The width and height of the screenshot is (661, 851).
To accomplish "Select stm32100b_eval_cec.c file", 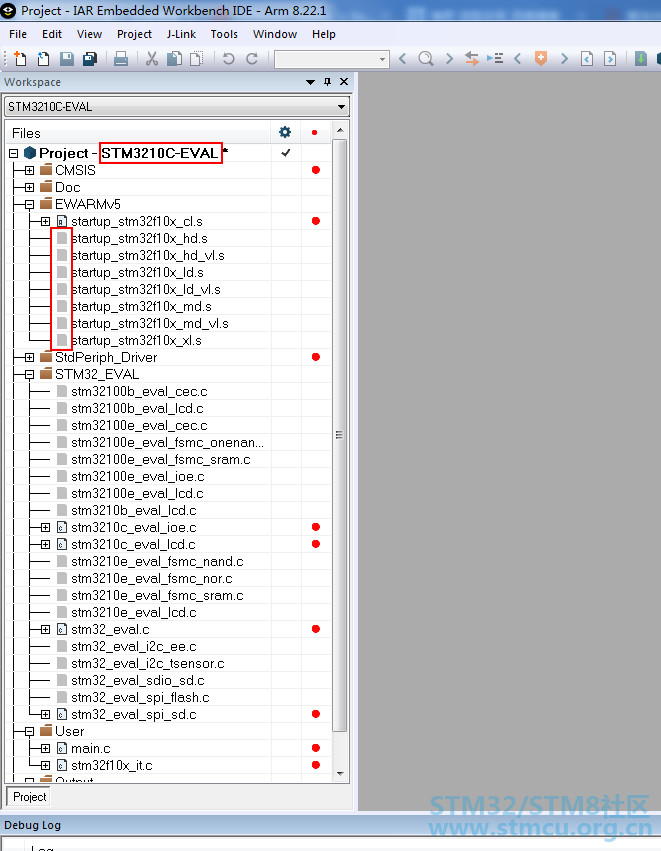I will point(139,392).
